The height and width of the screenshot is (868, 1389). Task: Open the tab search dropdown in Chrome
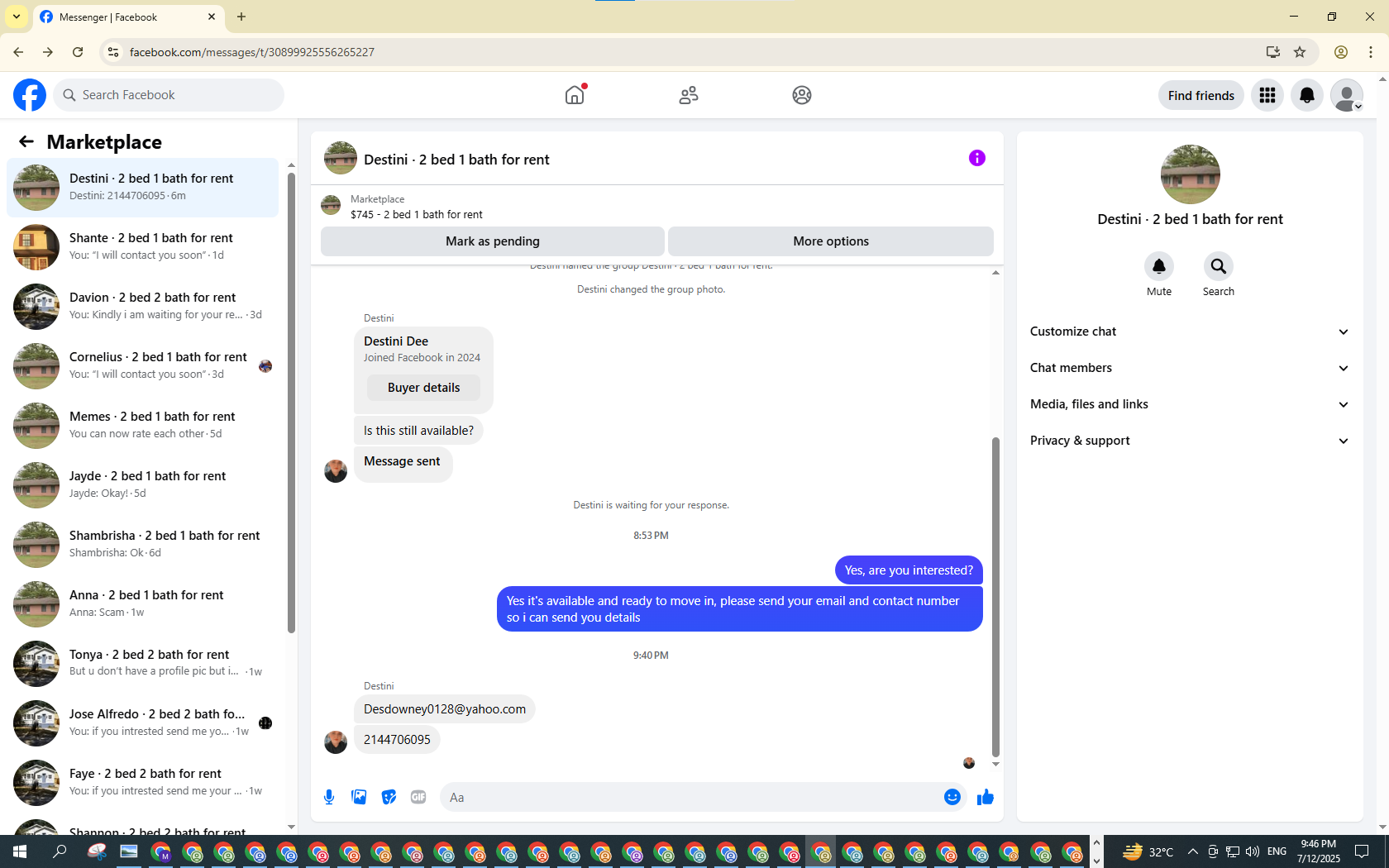point(17,17)
